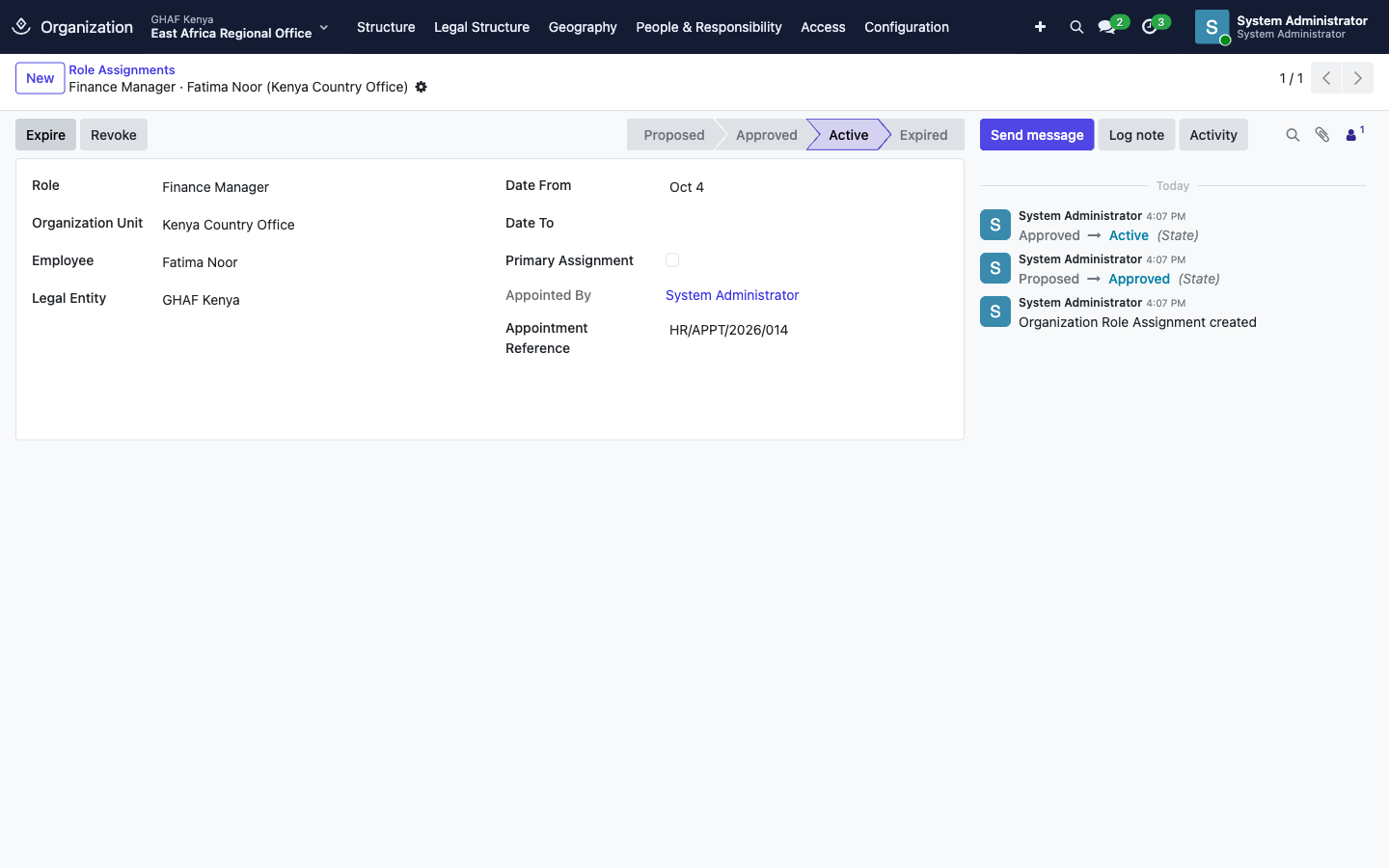Edit the Appointment Reference field
The width and height of the screenshot is (1389, 868).
click(806, 330)
